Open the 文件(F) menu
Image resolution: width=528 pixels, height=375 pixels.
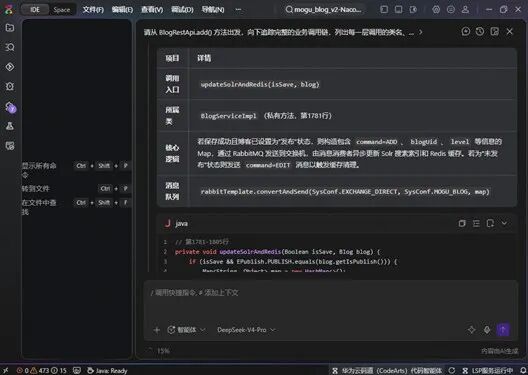coord(93,9)
